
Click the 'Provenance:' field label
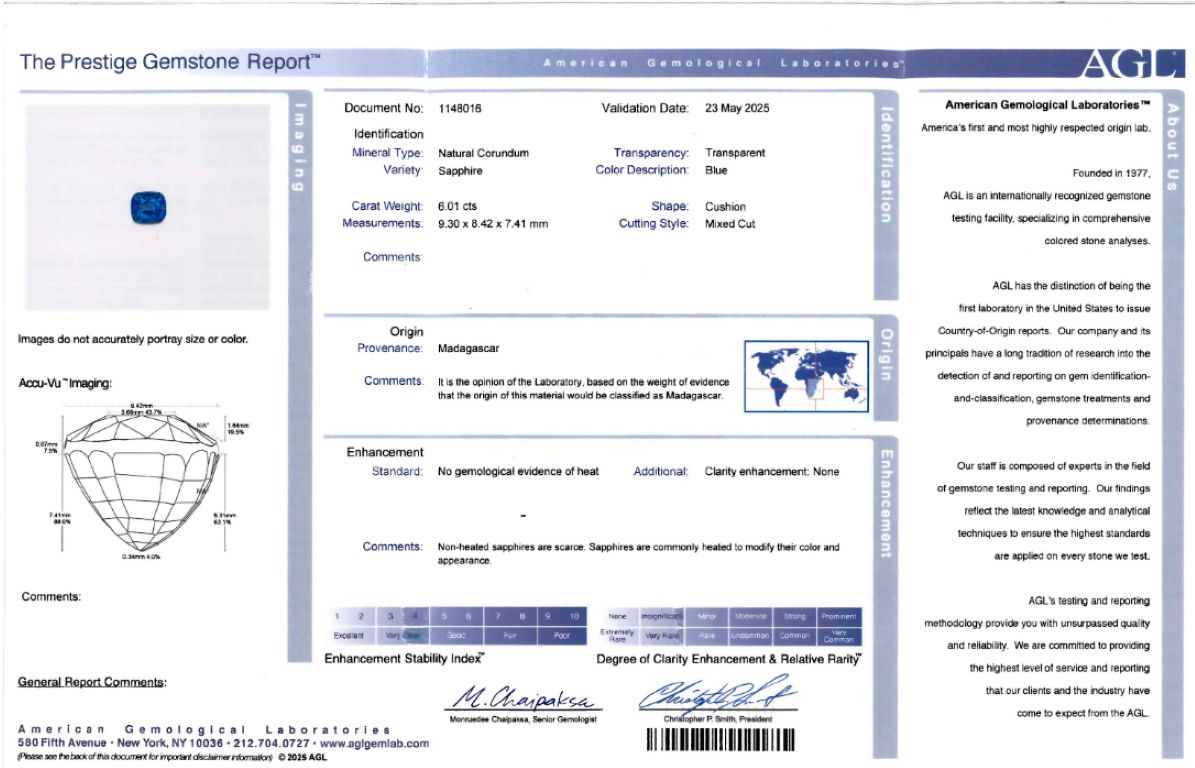(389, 348)
